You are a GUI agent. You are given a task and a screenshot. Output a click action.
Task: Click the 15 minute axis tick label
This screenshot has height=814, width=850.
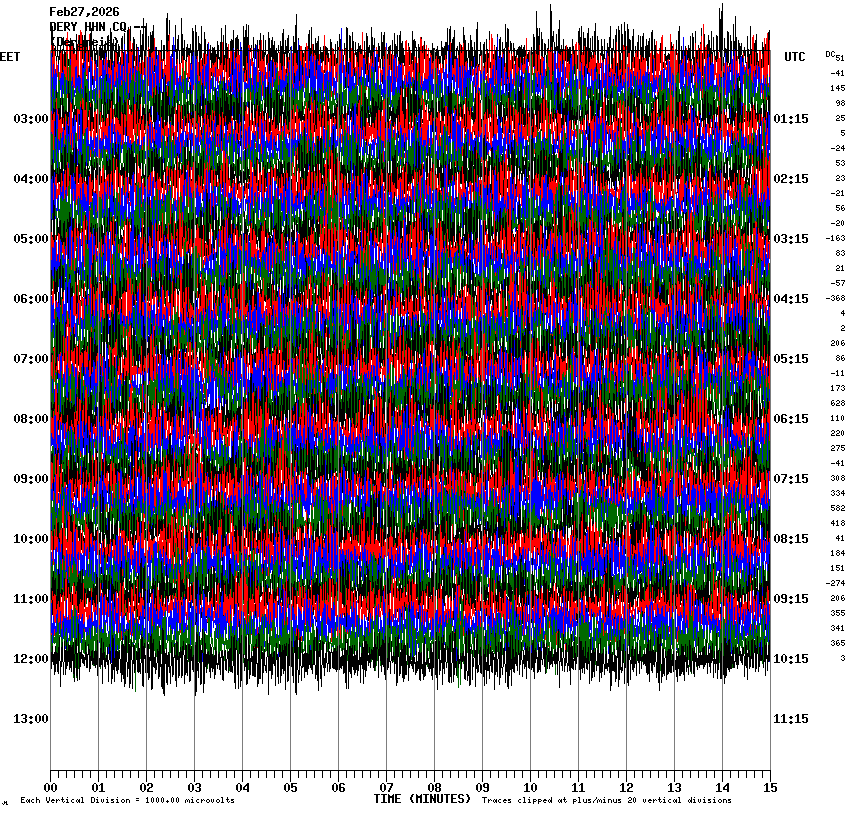[x=770, y=788]
